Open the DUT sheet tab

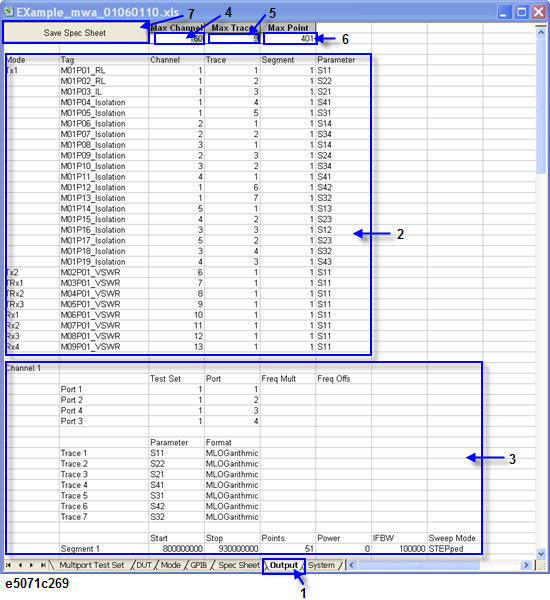(144, 565)
